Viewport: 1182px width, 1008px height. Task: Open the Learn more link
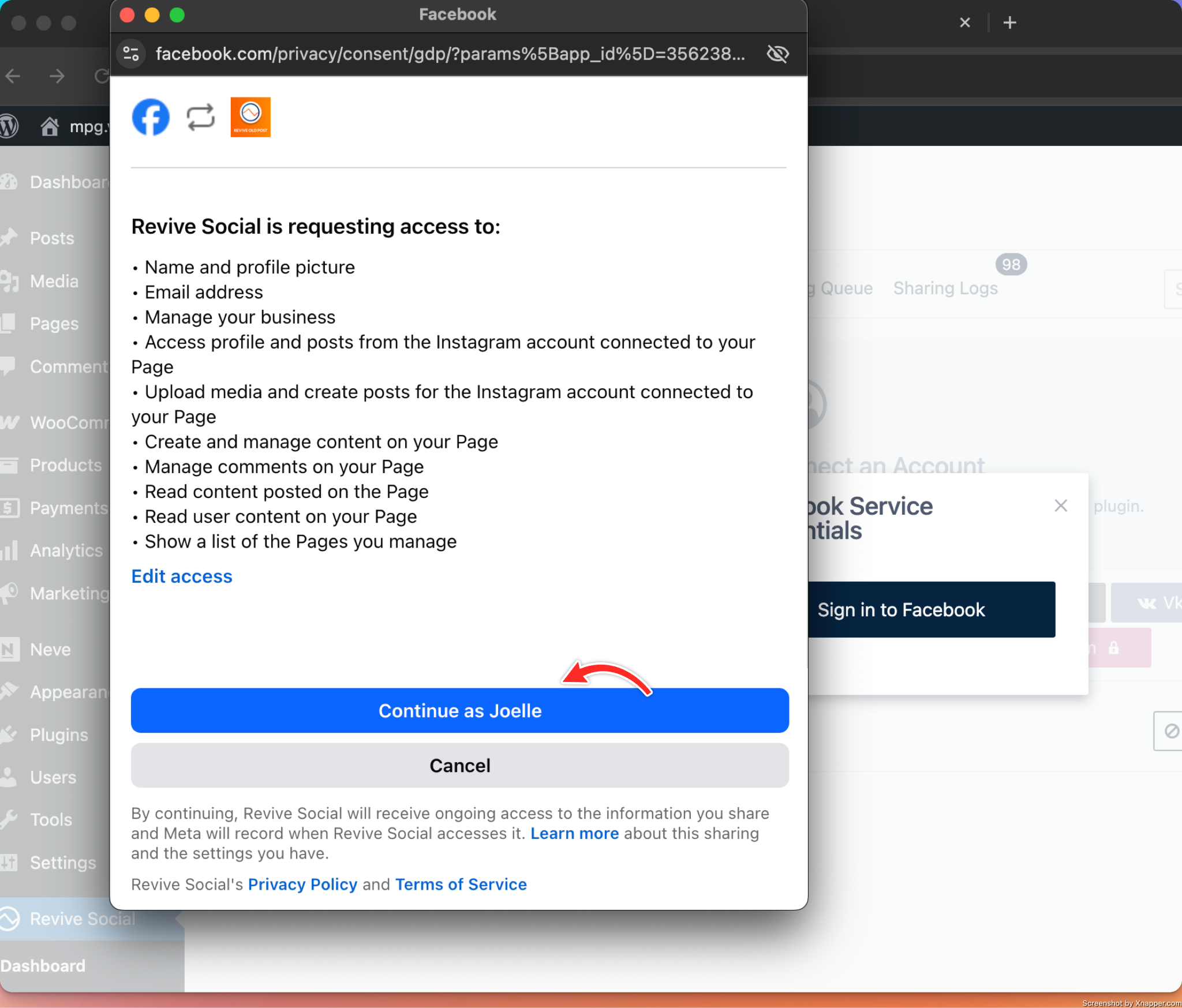(x=574, y=833)
